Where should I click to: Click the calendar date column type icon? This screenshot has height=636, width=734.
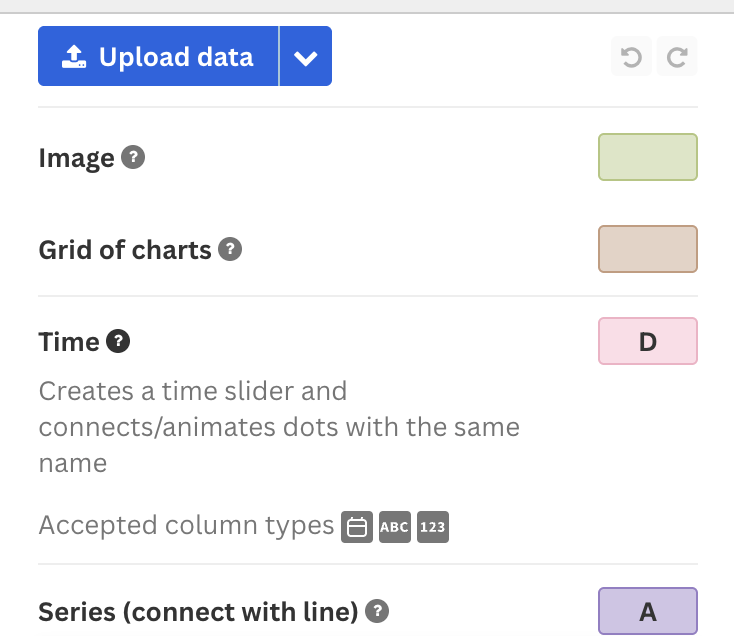pos(357,527)
